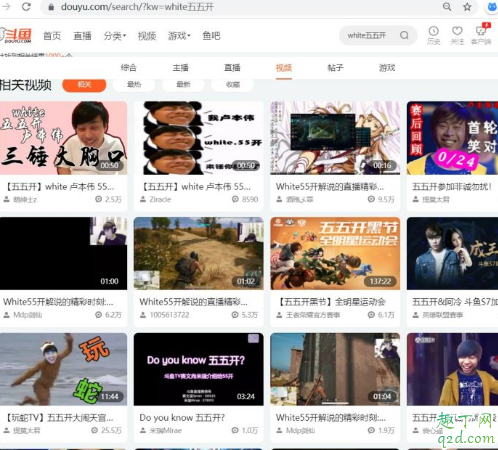Viewport: 498px width, 450px height.
Task: Select the 收藏 sort filter
Action: (x=233, y=85)
